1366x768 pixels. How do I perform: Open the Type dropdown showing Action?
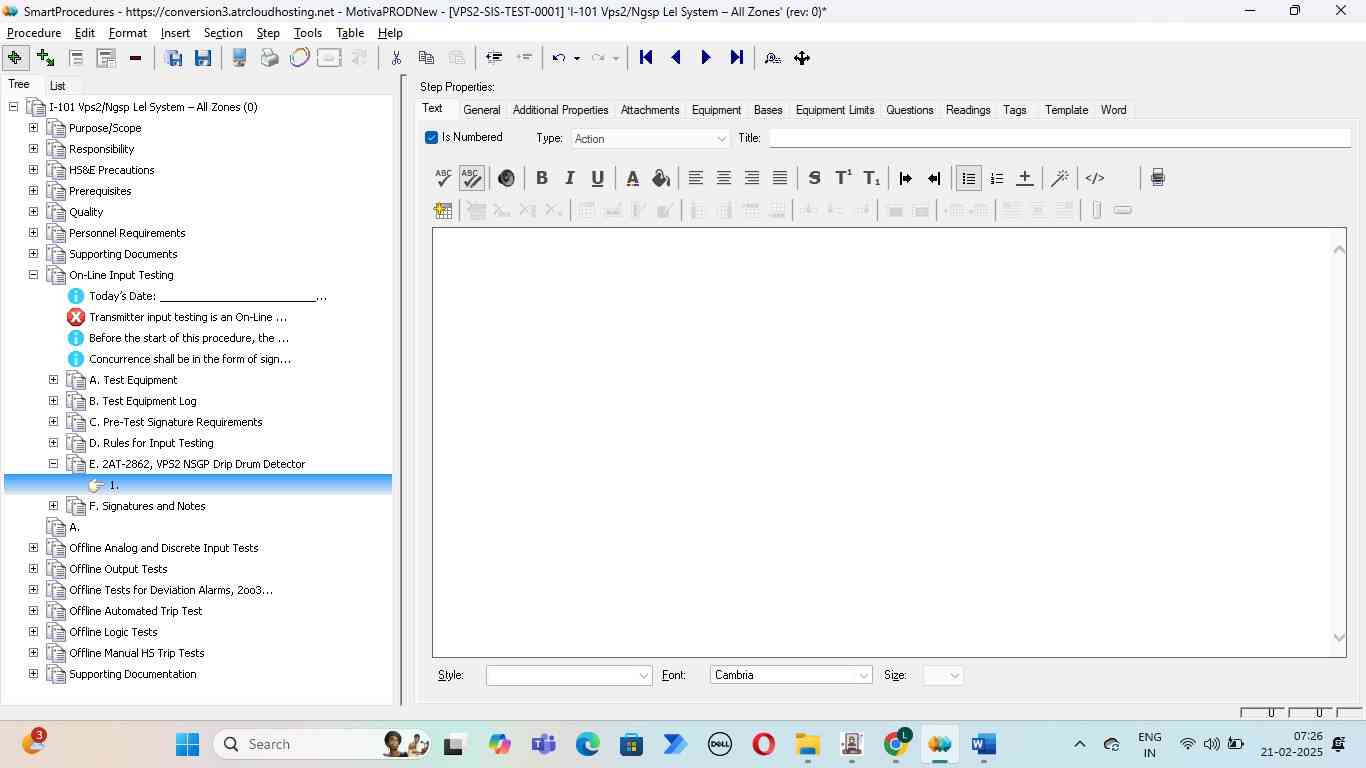[x=650, y=139]
